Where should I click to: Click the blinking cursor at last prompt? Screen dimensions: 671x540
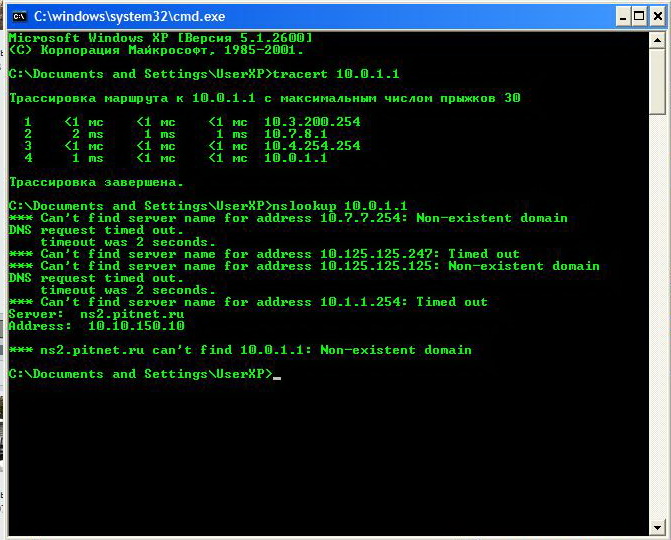click(277, 375)
